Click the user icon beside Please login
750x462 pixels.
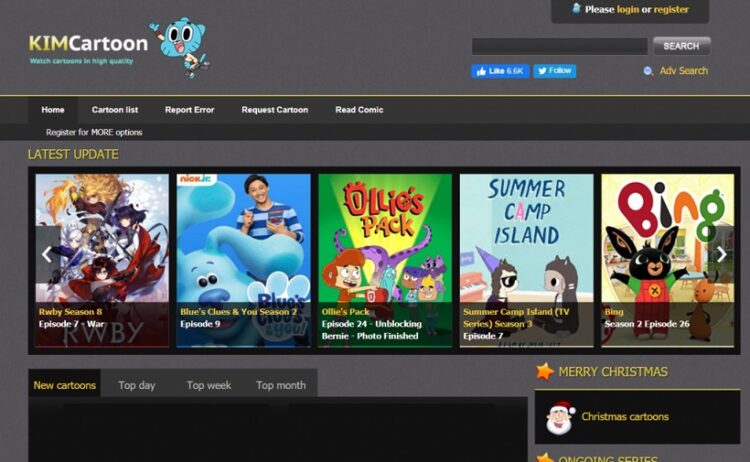pyautogui.click(x=576, y=8)
